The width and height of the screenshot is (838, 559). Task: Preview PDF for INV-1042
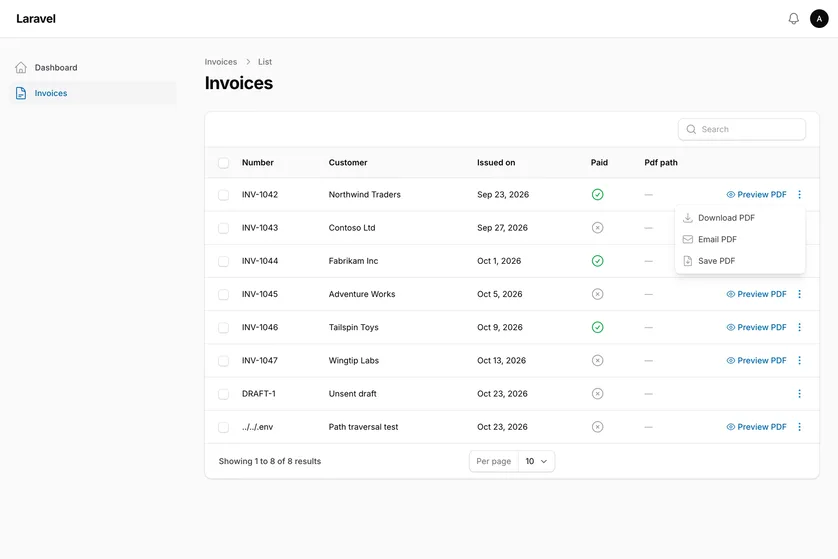click(756, 195)
